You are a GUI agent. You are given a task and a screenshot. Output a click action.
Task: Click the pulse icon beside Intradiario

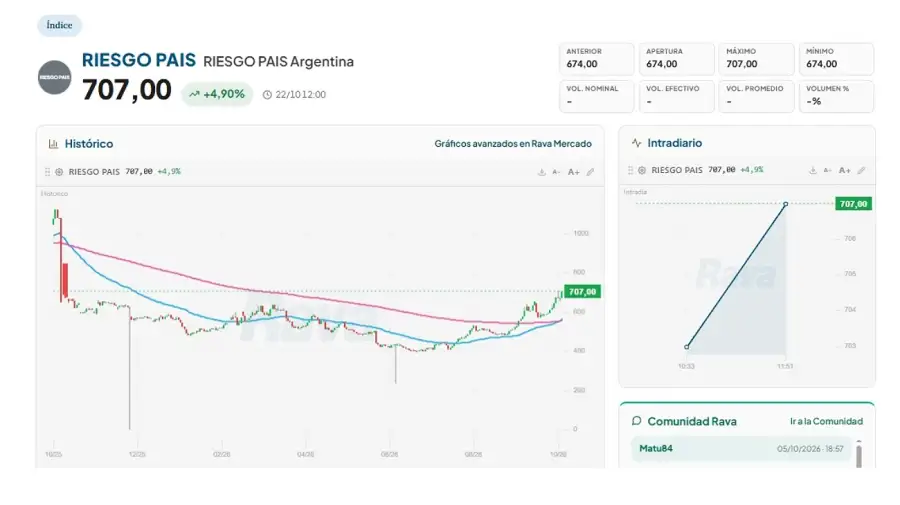tap(636, 143)
